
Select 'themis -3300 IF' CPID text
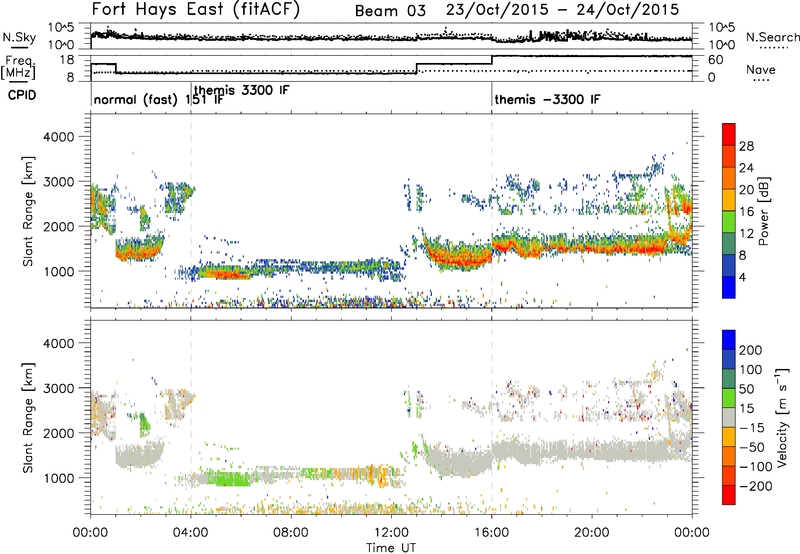[547, 99]
